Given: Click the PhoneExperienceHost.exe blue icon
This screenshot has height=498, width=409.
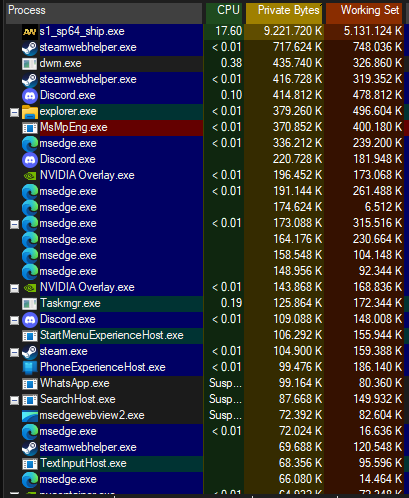Looking at the screenshot, I should point(30,367).
